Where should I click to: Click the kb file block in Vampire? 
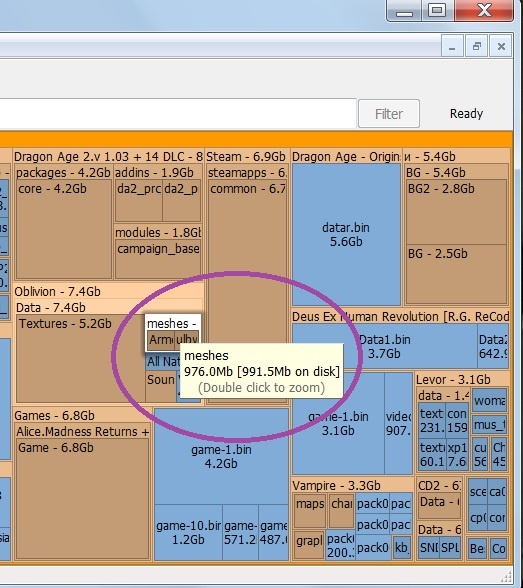coord(401,548)
